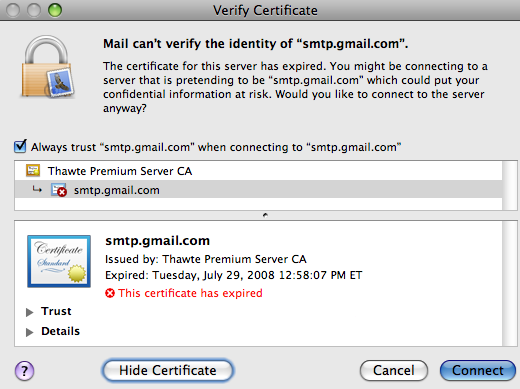Open help with the purple question mark
The width and height of the screenshot is (520, 389).
coord(24,371)
